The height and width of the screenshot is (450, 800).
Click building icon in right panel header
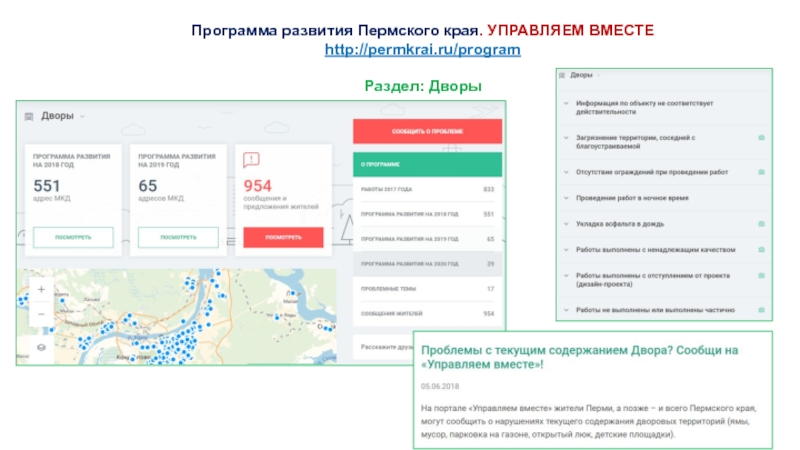[x=562, y=76]
